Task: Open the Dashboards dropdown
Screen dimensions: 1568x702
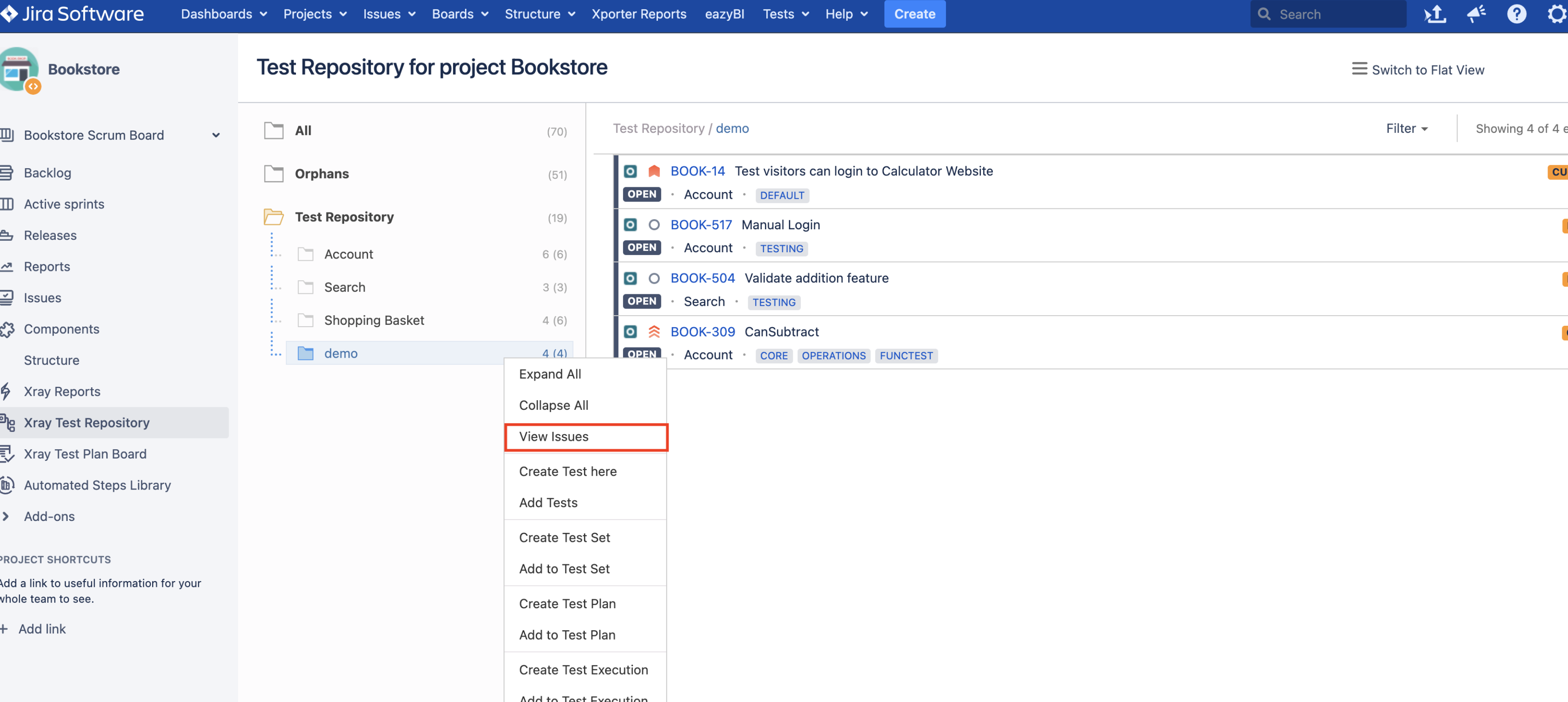Action: click(x=223, y=13)
